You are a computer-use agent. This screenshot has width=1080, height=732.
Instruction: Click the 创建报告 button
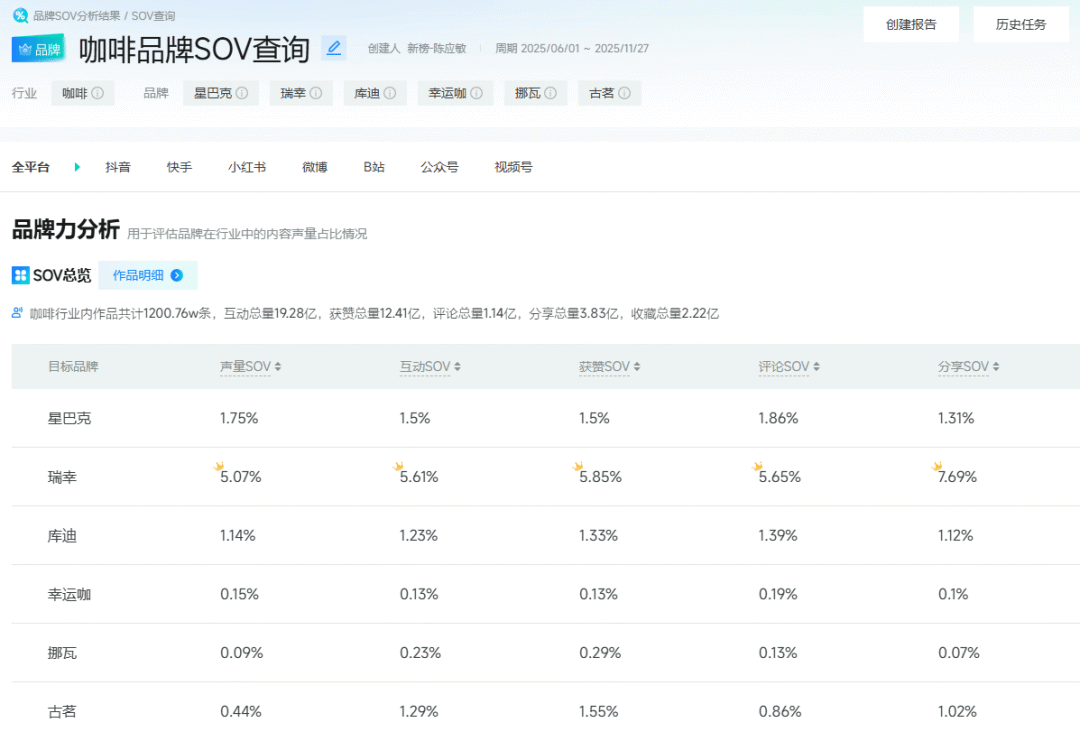(910, 23)
